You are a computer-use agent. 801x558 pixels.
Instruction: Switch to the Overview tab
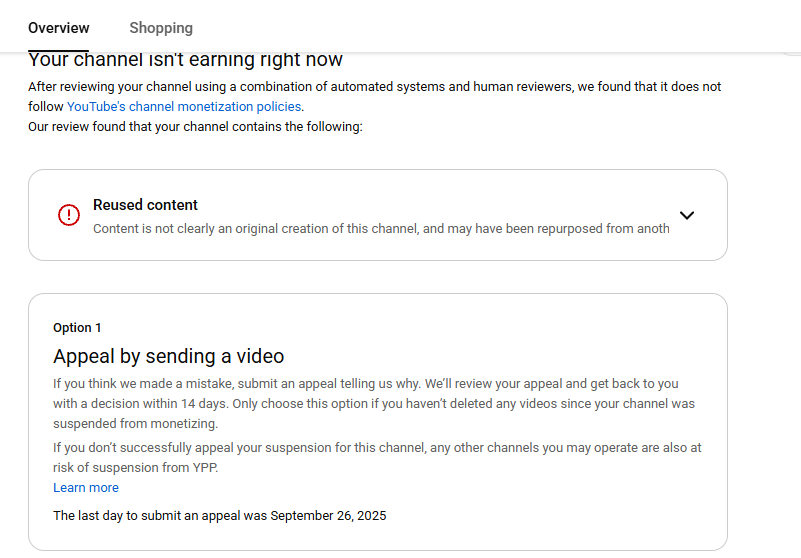[58, 28]
